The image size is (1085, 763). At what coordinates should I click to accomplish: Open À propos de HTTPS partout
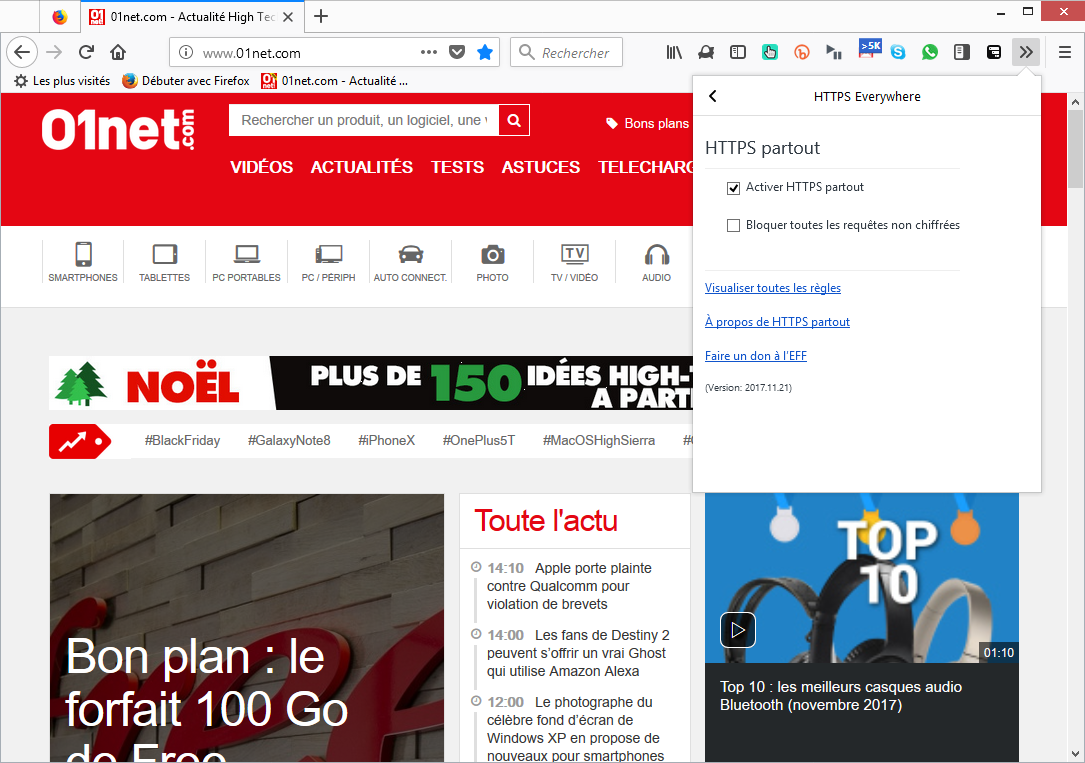pos(777,322)
